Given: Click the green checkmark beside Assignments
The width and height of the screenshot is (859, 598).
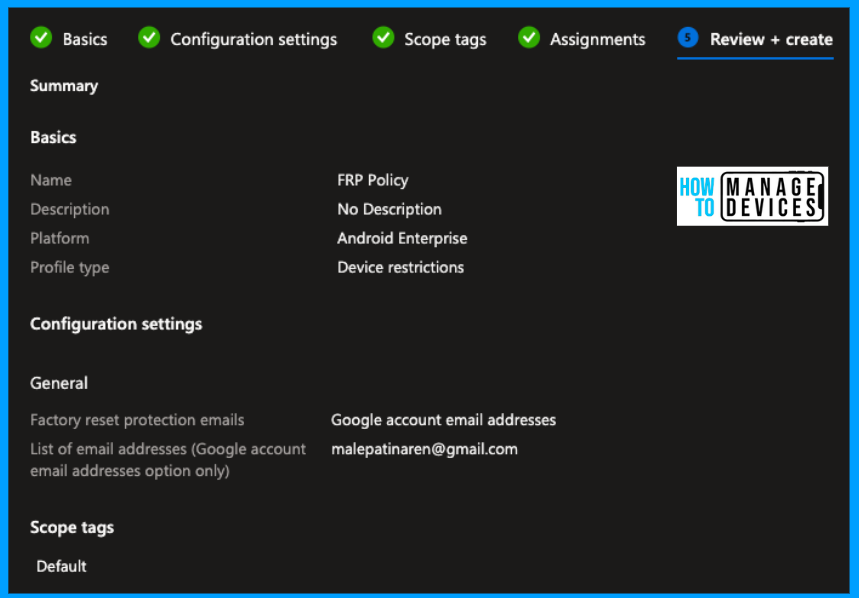Looking at the screenshot, I should click(x=529, y=38).
